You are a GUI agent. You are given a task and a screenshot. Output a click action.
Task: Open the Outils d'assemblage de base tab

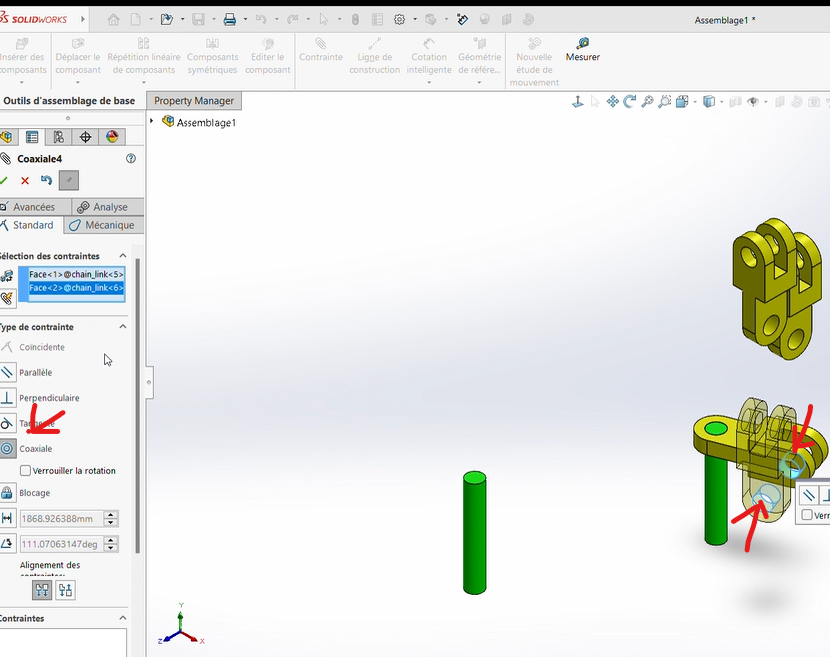click(x=69, y=101)
